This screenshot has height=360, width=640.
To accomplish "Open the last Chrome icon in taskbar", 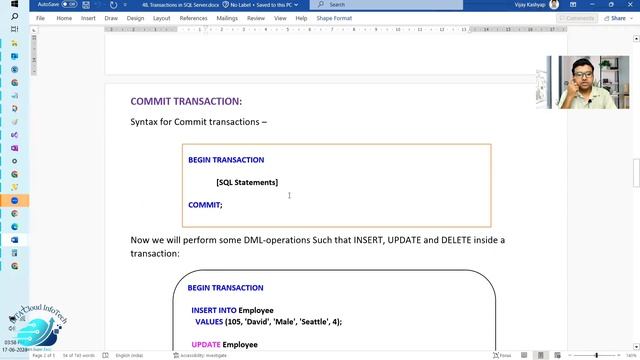I will click(14, 266).
